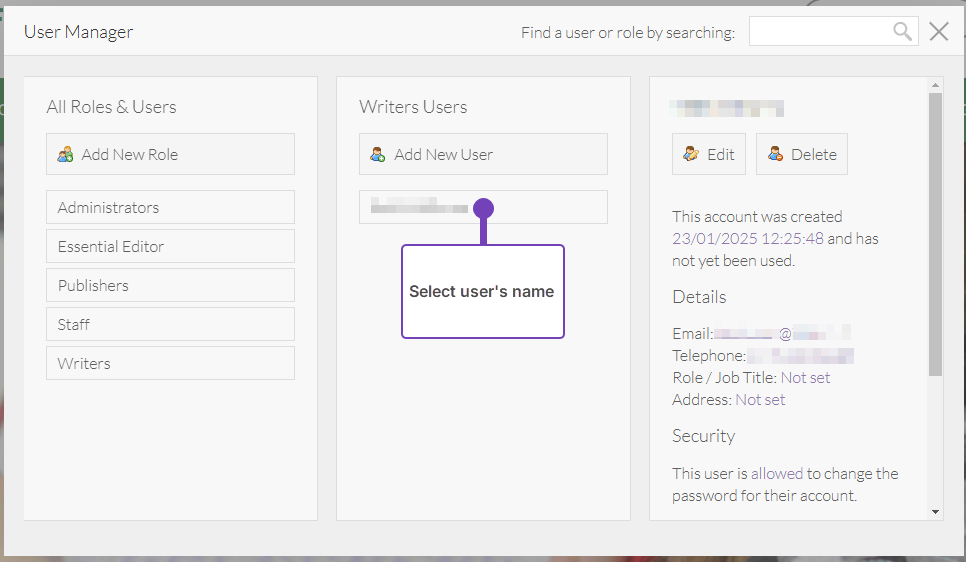The width and height of the screenshot is (966, 562).
Task: Open the Administrators role
Action: [x=170, y=207]
